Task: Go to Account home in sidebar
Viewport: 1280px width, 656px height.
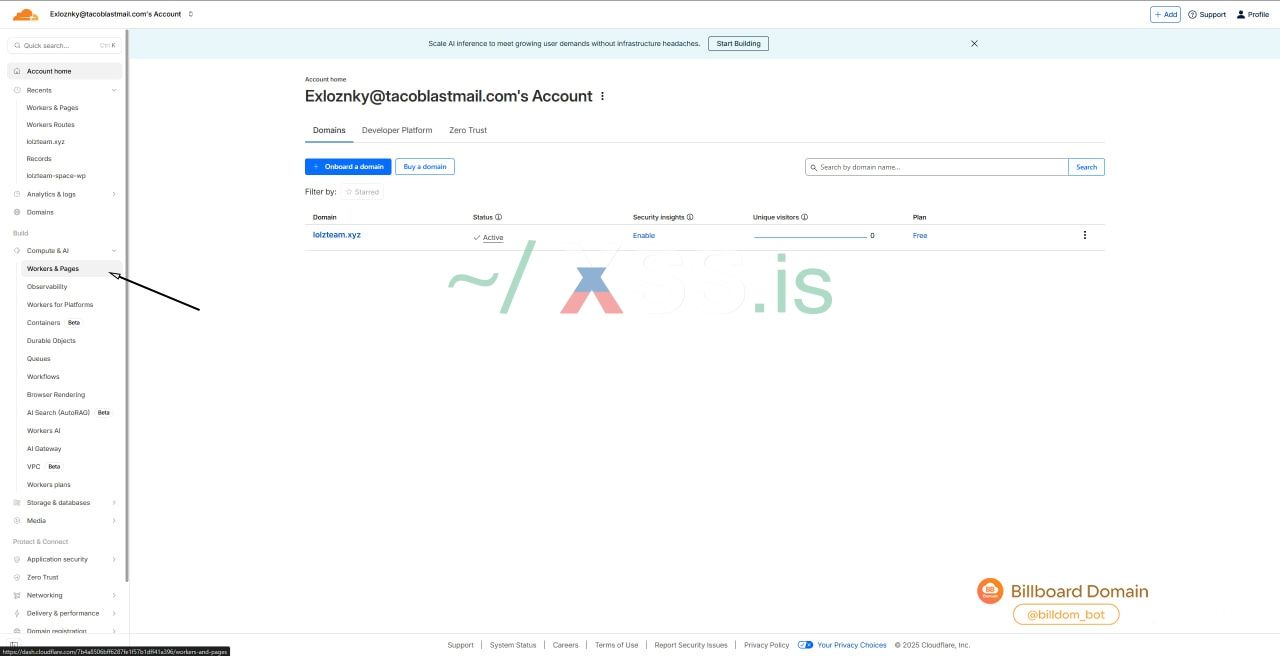Action: [64, 71]
